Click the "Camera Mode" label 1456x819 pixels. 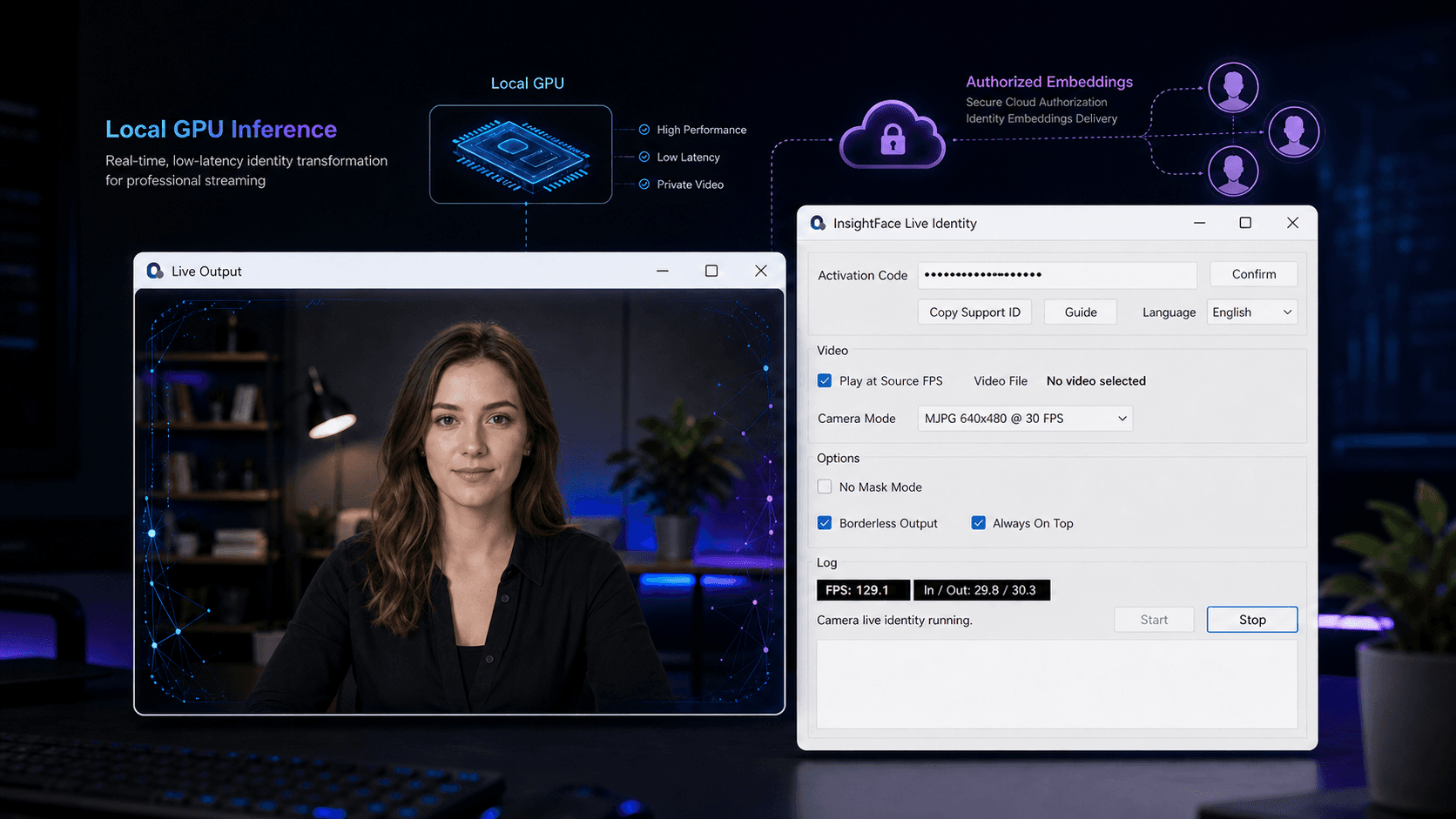[x=856, y=419]
